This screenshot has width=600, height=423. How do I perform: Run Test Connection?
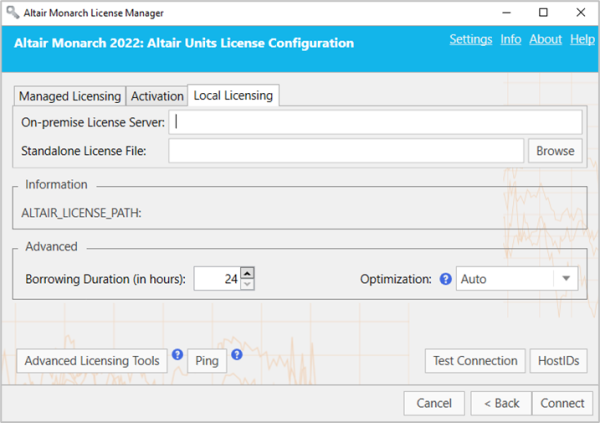[x=475, y=361]
